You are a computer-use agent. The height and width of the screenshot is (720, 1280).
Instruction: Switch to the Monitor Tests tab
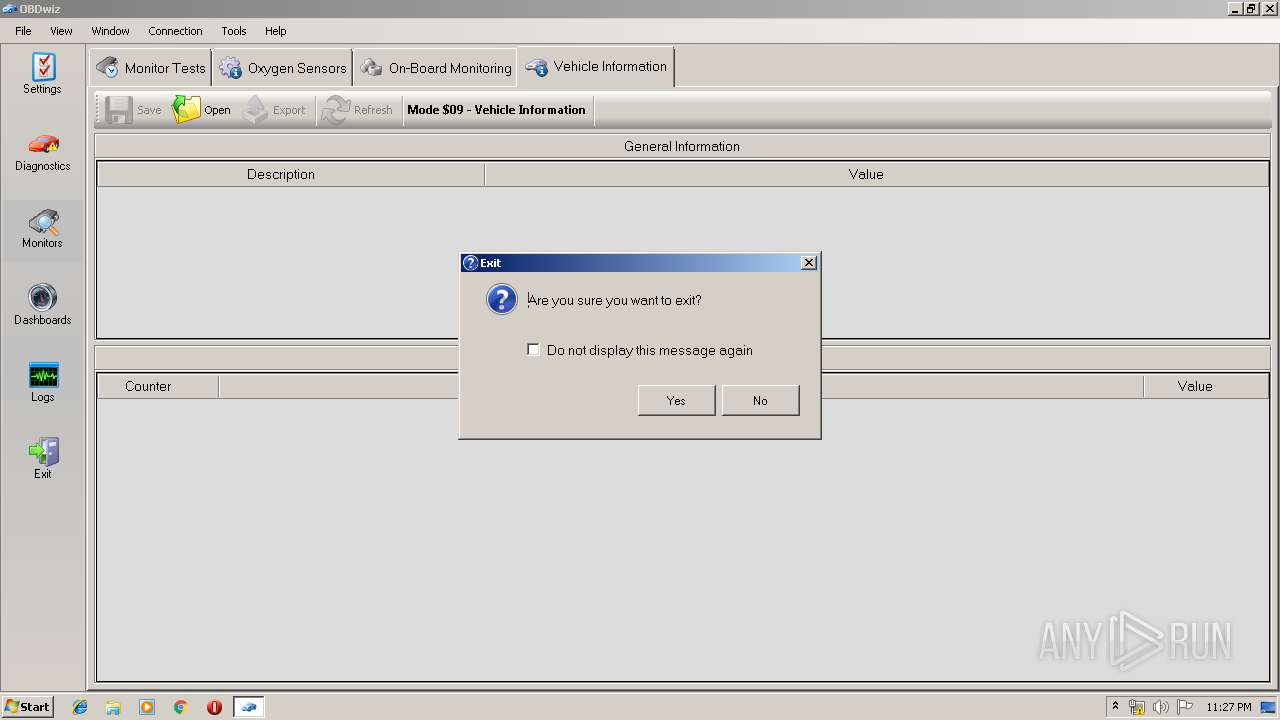coord(150,68)
